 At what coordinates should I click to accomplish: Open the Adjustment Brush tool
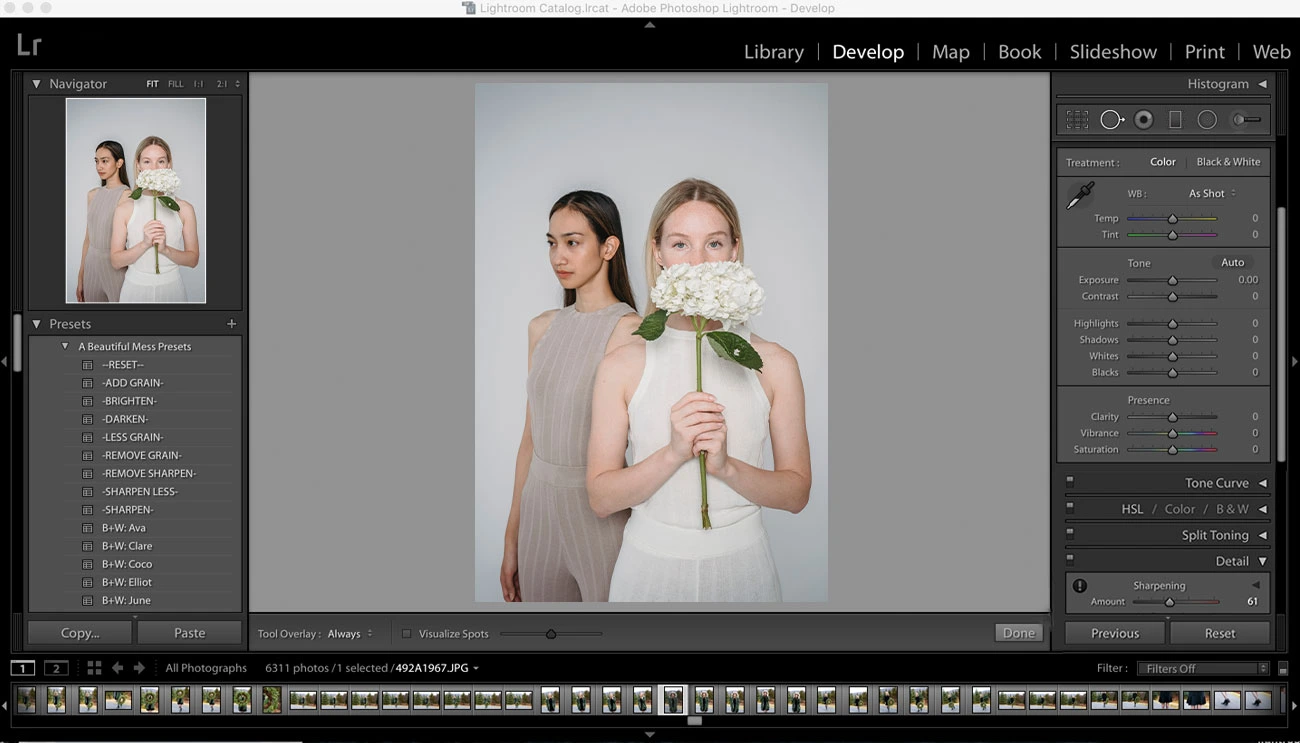pos(1245,120)
